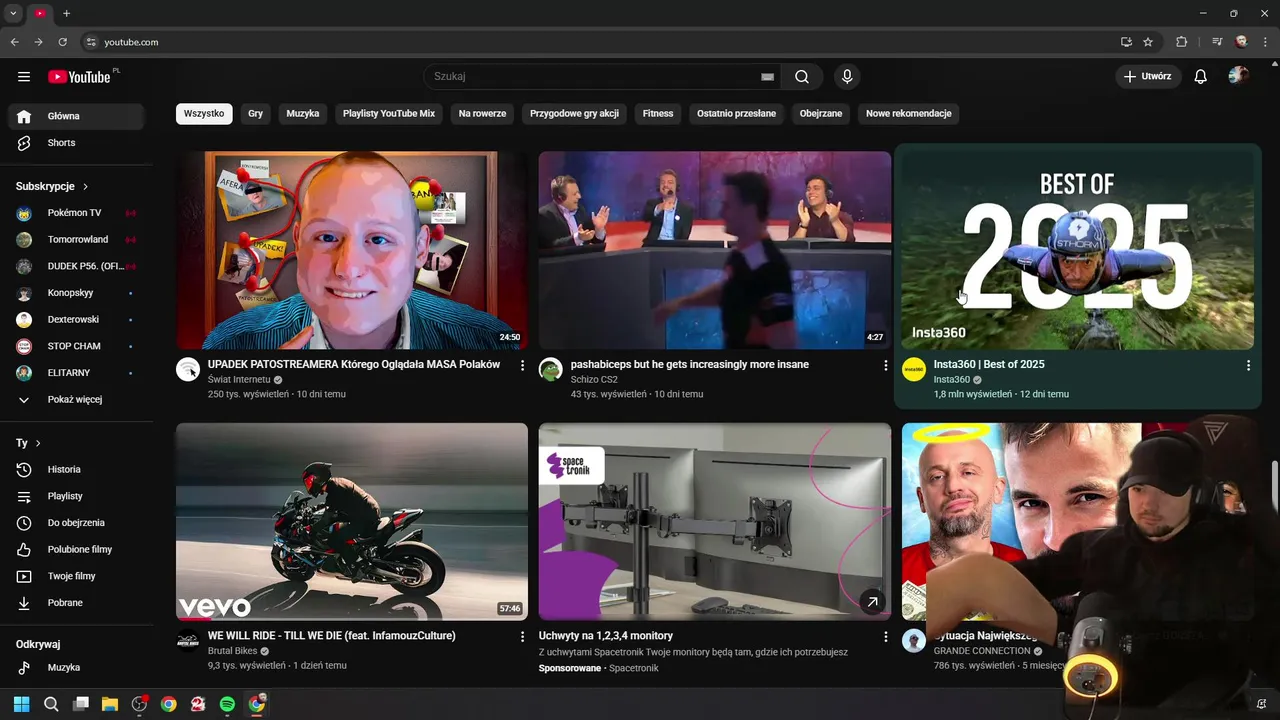The height and width of the screenshot is (720, 1280).
Task: Open STOP CHAM subscription channel
Action: point(76,346)
